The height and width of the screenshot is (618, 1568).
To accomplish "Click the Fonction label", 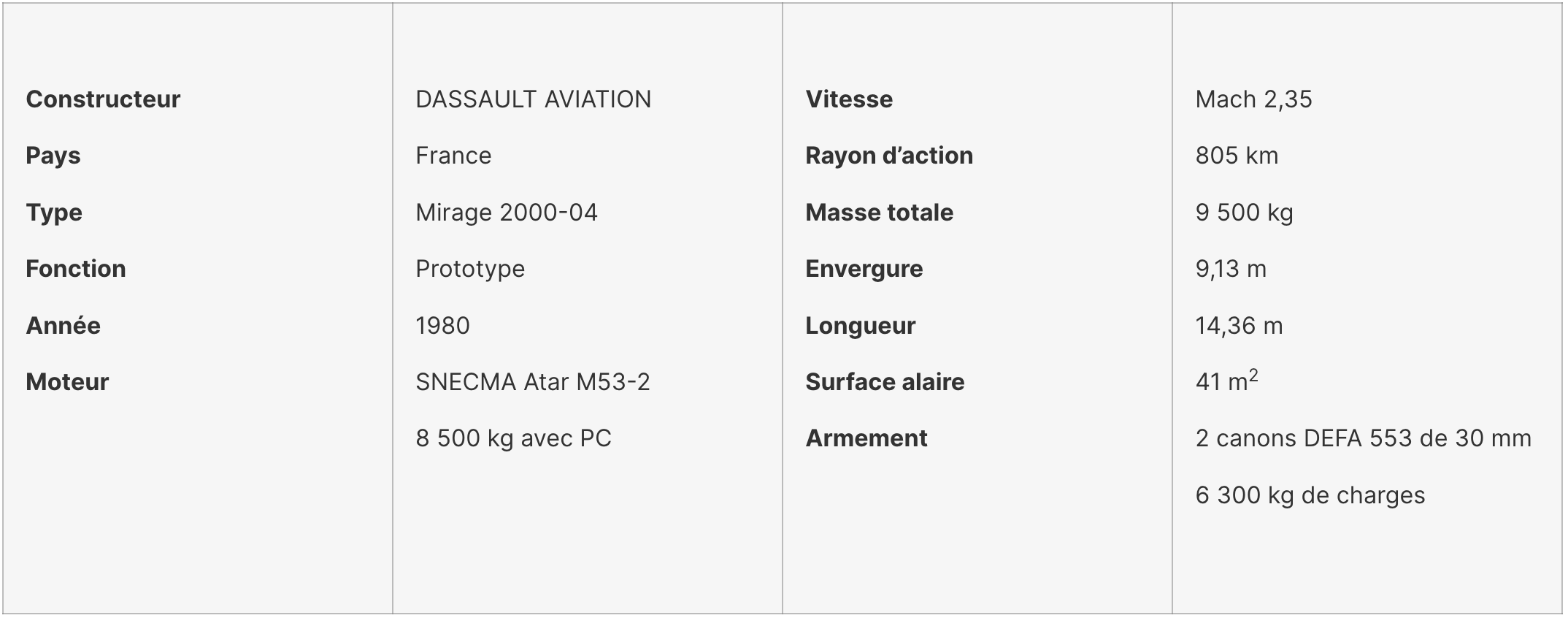I will coord(76,269).
